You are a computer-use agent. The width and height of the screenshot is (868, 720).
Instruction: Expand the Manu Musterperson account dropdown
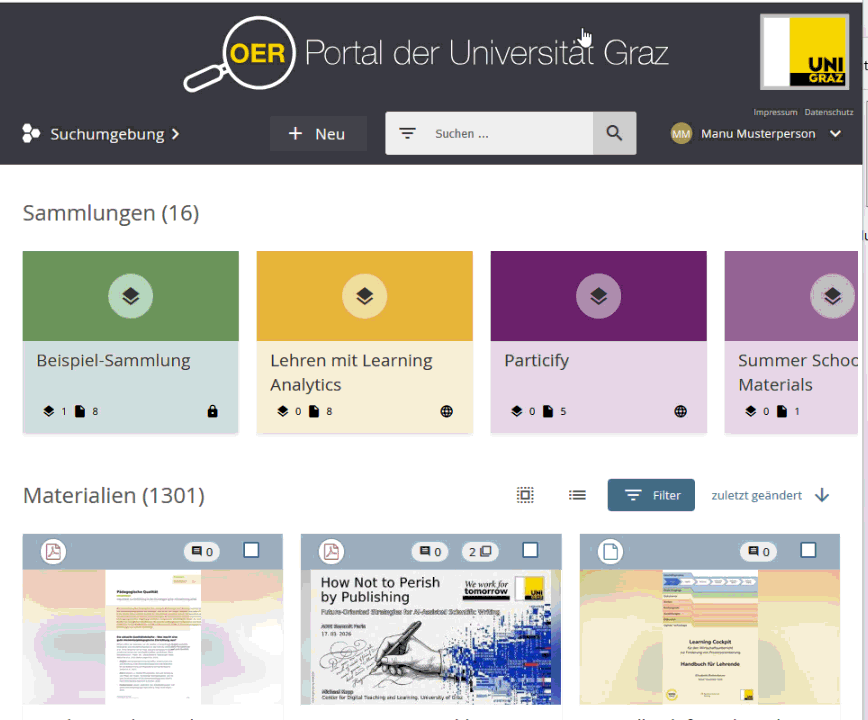pyautogui.click(x=836, y=133)
